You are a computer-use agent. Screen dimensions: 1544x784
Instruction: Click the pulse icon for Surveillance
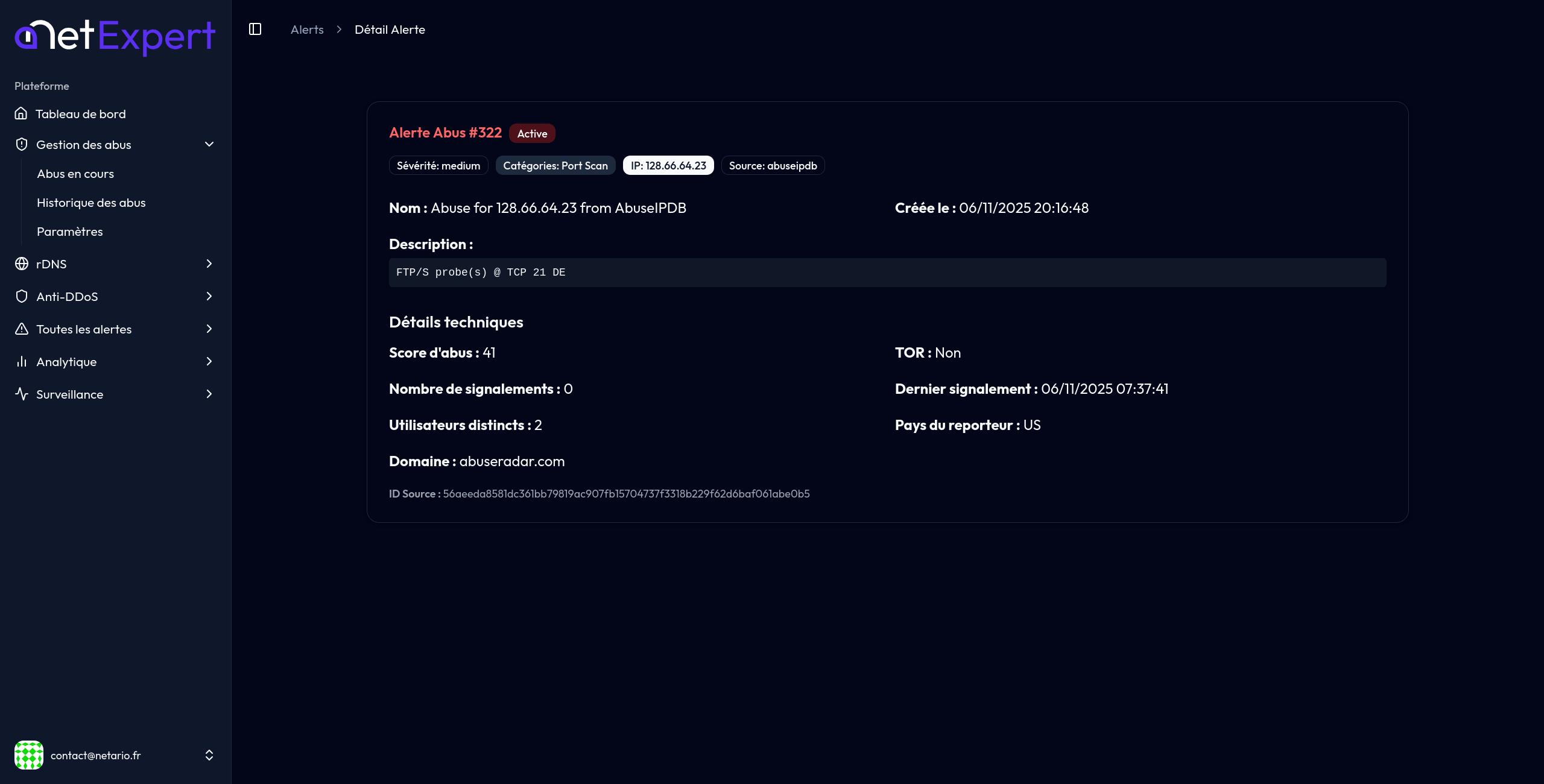[22, 394]
